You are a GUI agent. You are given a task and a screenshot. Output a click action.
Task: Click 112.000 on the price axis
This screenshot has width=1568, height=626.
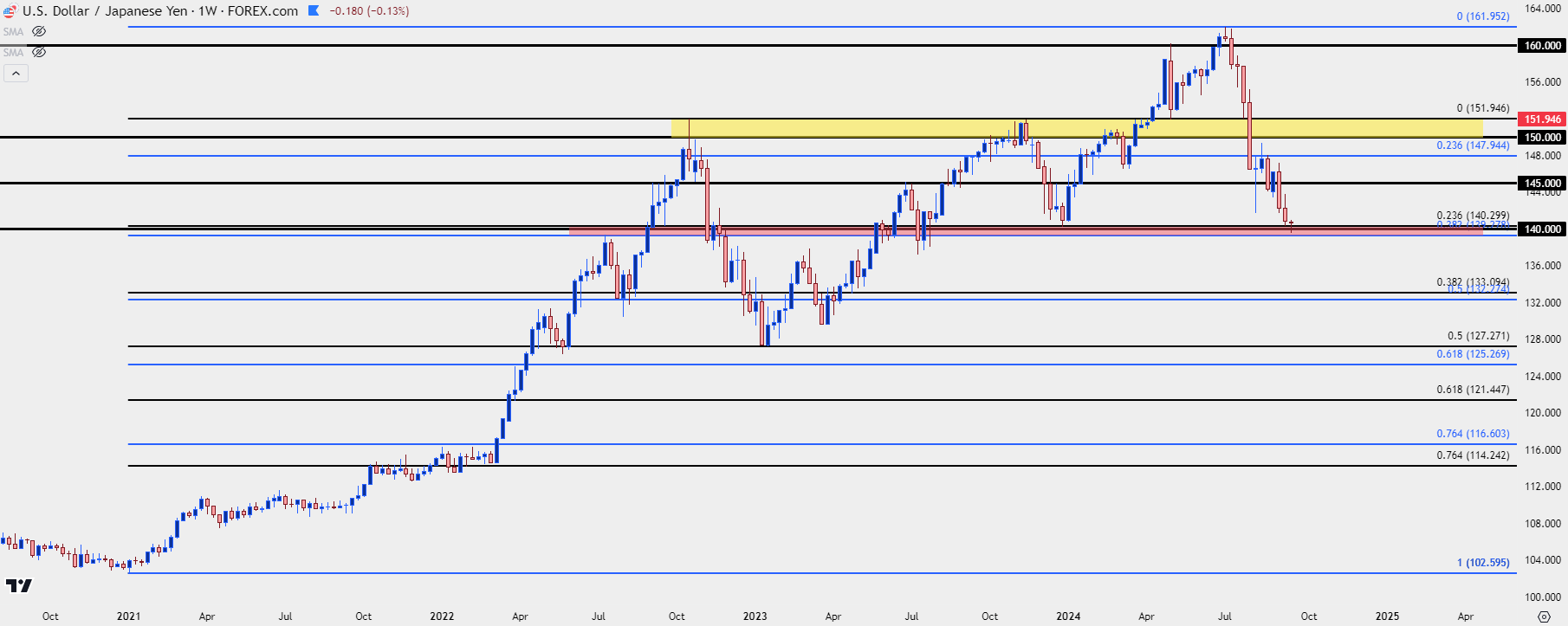[1543, 487]
